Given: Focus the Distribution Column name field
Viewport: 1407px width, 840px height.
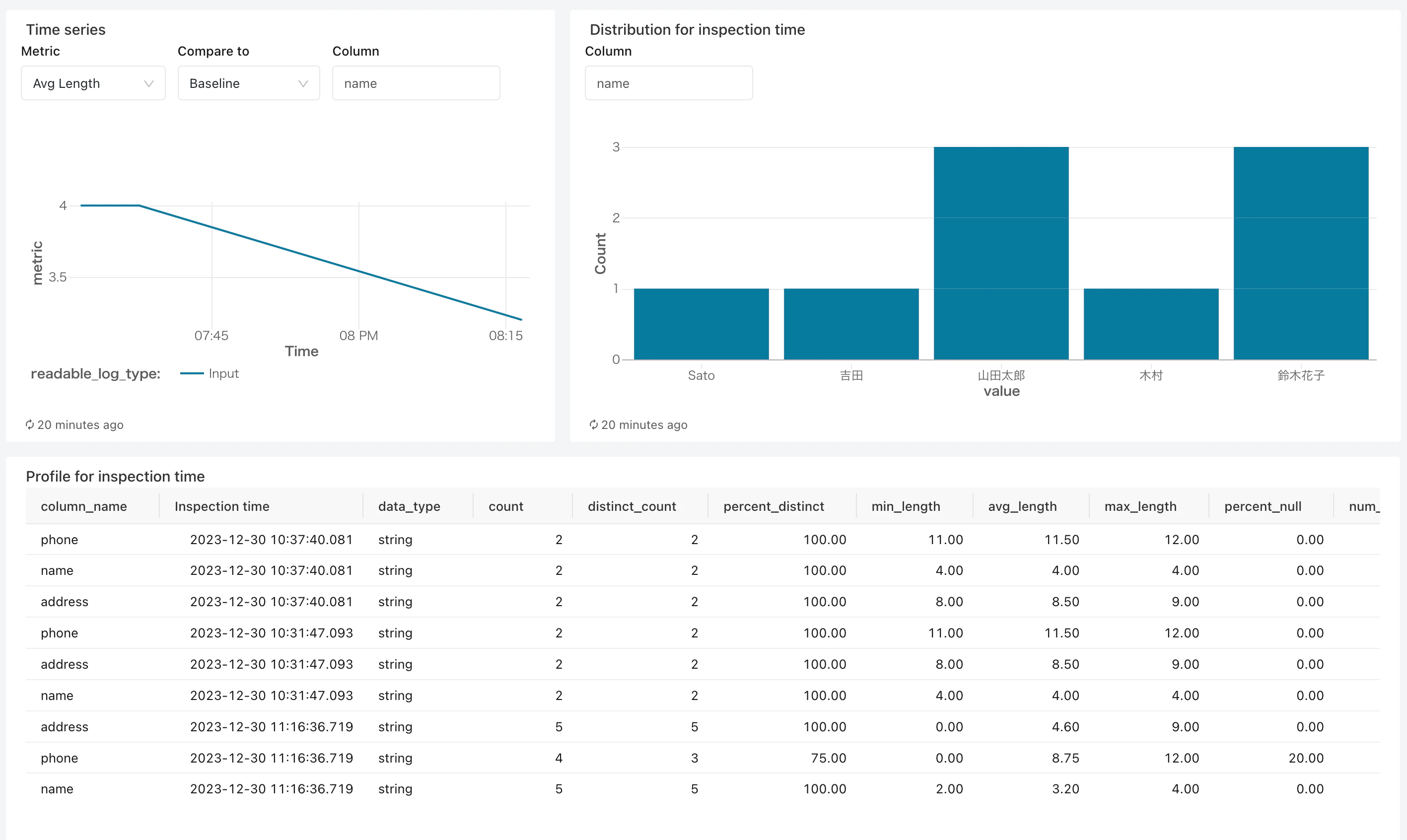Looking at the screenshot, I should (x=668, y=83).
